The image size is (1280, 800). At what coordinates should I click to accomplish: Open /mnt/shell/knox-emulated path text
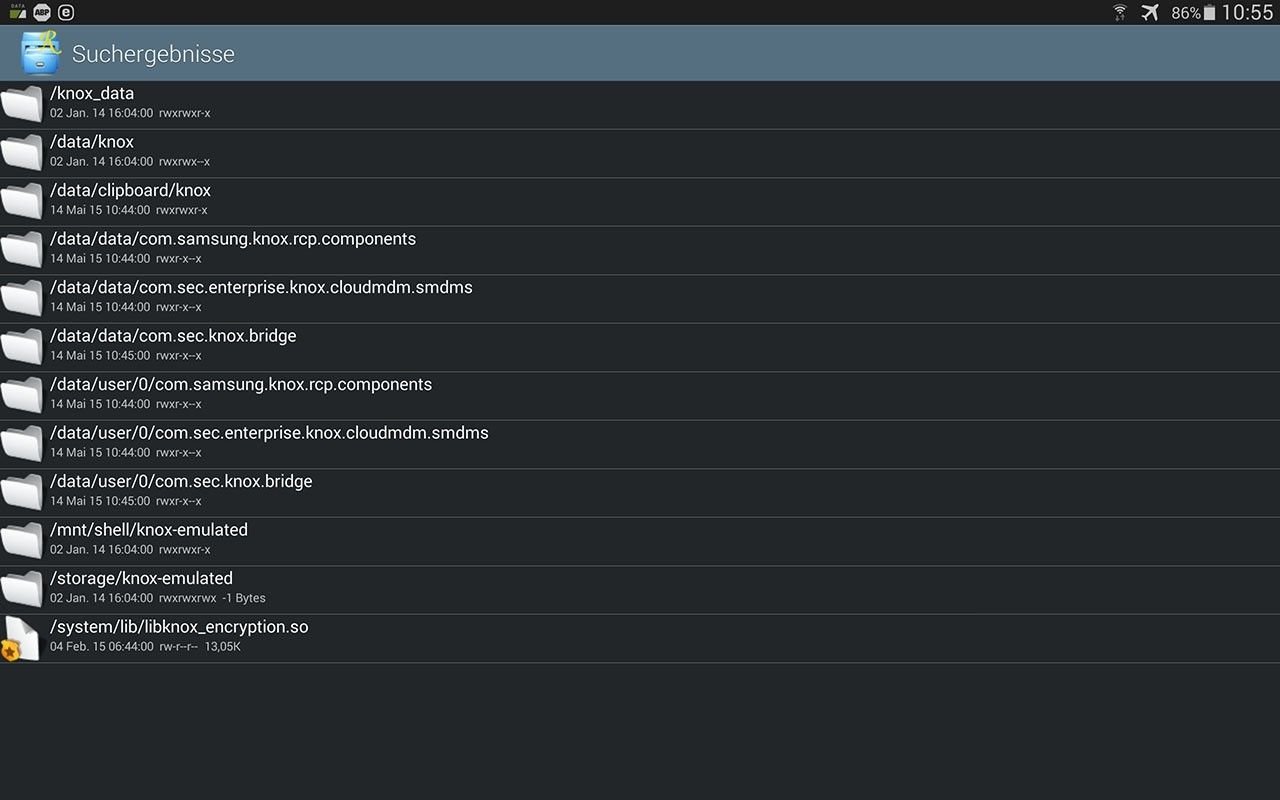point(149,530)
